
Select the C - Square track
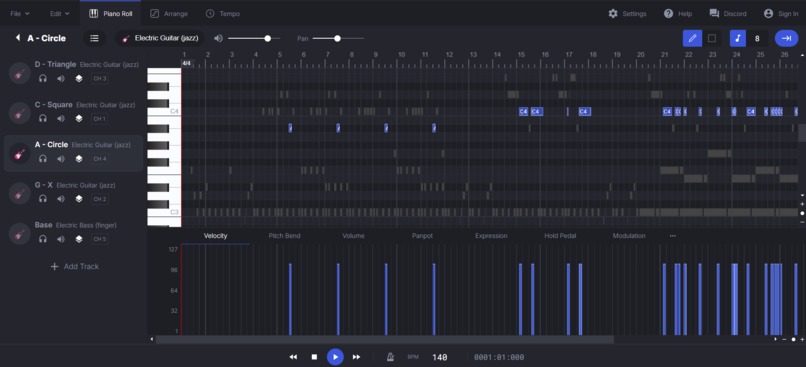73,112
